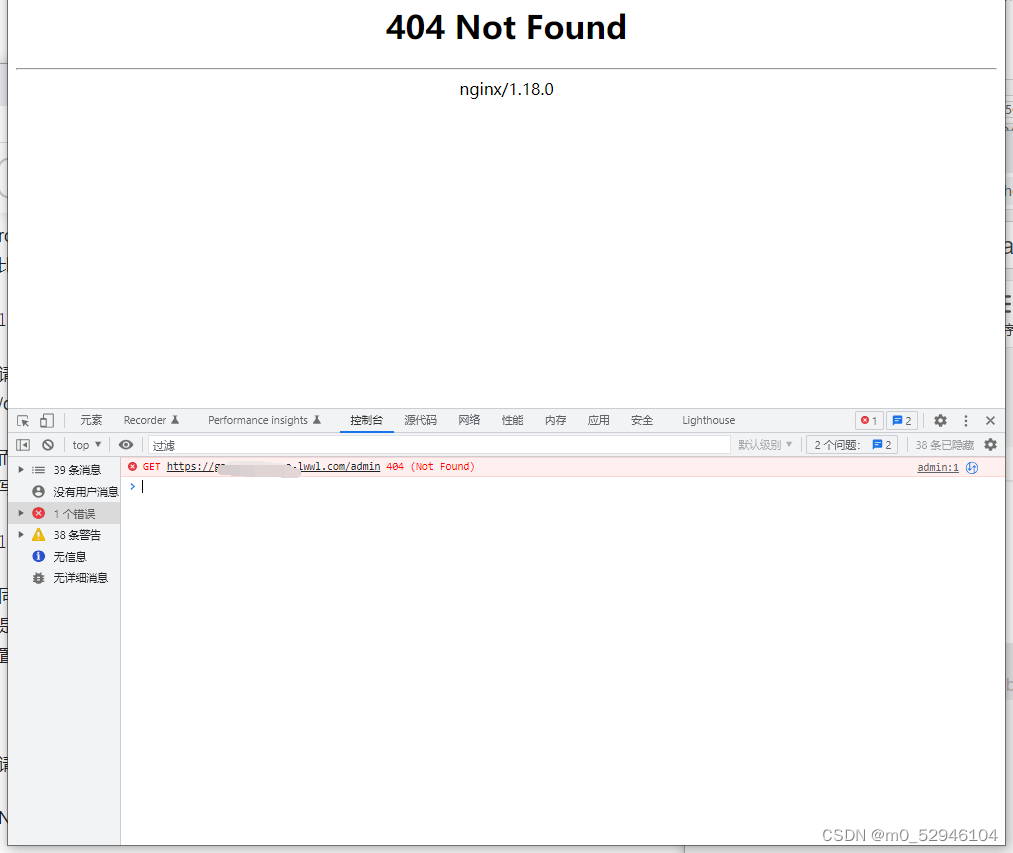Switch to the 元素 tab
Image resolution: width=1013 pixels, height=853 pixels.
pos(91,420)
